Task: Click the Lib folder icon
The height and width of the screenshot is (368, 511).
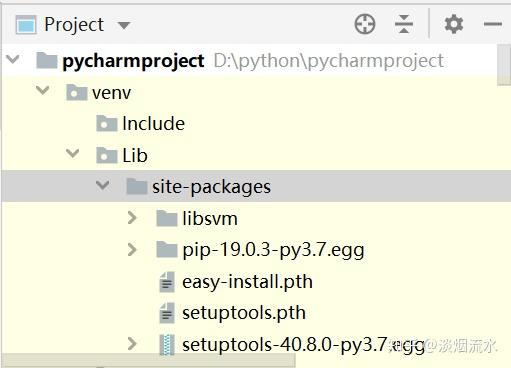Action: 107,155
